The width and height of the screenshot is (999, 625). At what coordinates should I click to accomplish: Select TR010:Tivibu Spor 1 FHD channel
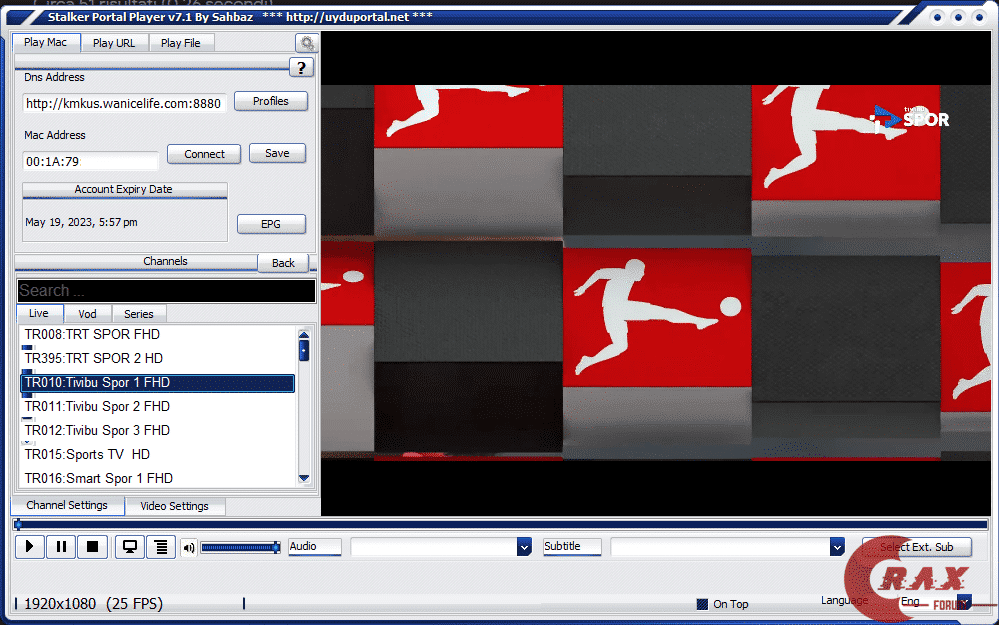(158, 383)
